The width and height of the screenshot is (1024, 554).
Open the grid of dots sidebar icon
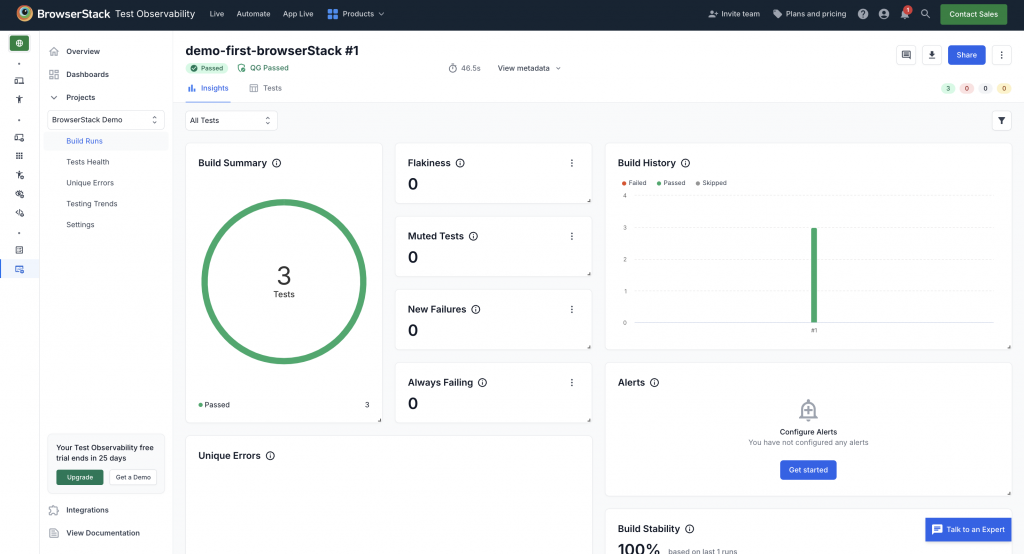coord(19,155)
